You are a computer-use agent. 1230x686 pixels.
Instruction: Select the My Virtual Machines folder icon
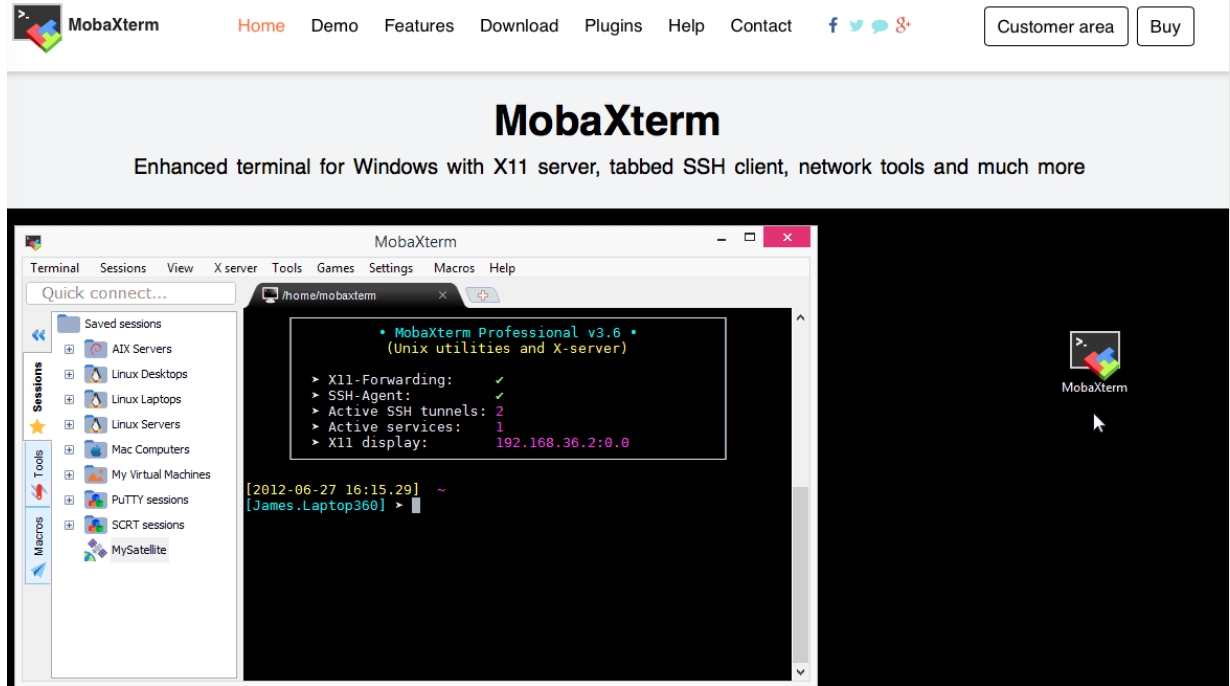pyautogui.click(x=96, y=474)
